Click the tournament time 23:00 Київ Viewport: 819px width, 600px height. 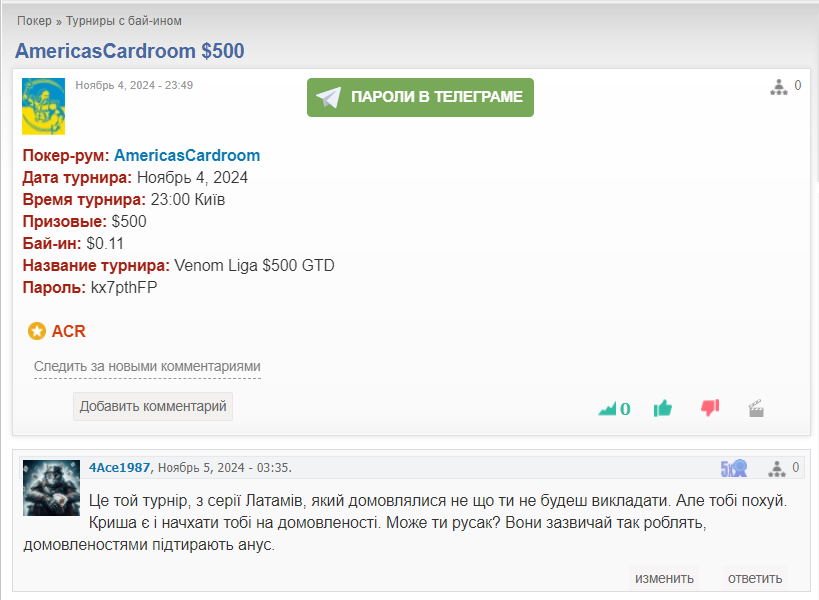188,199
